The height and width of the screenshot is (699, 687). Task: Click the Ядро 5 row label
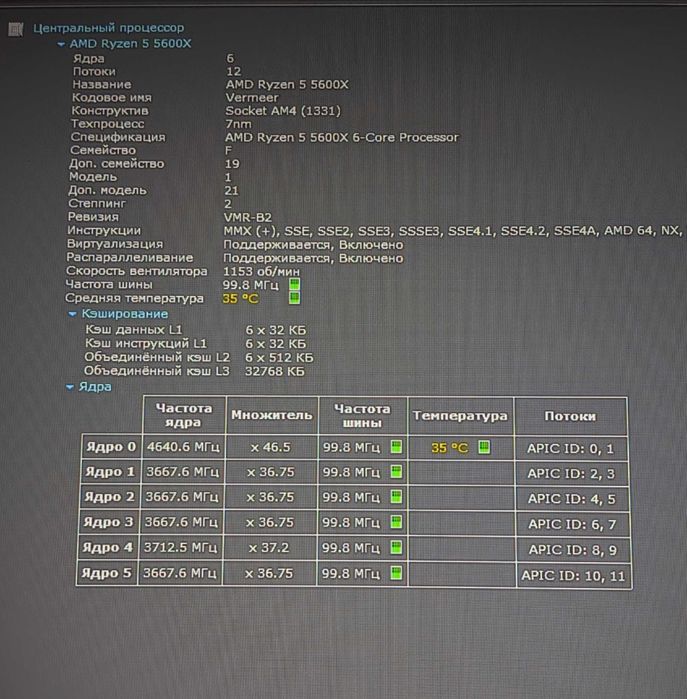pos(107,573)
